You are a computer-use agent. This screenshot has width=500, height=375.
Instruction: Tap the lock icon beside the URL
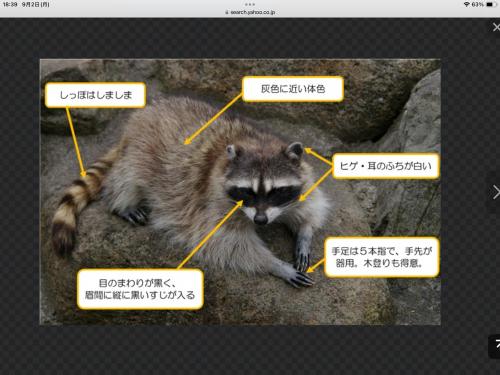(227, 12)
